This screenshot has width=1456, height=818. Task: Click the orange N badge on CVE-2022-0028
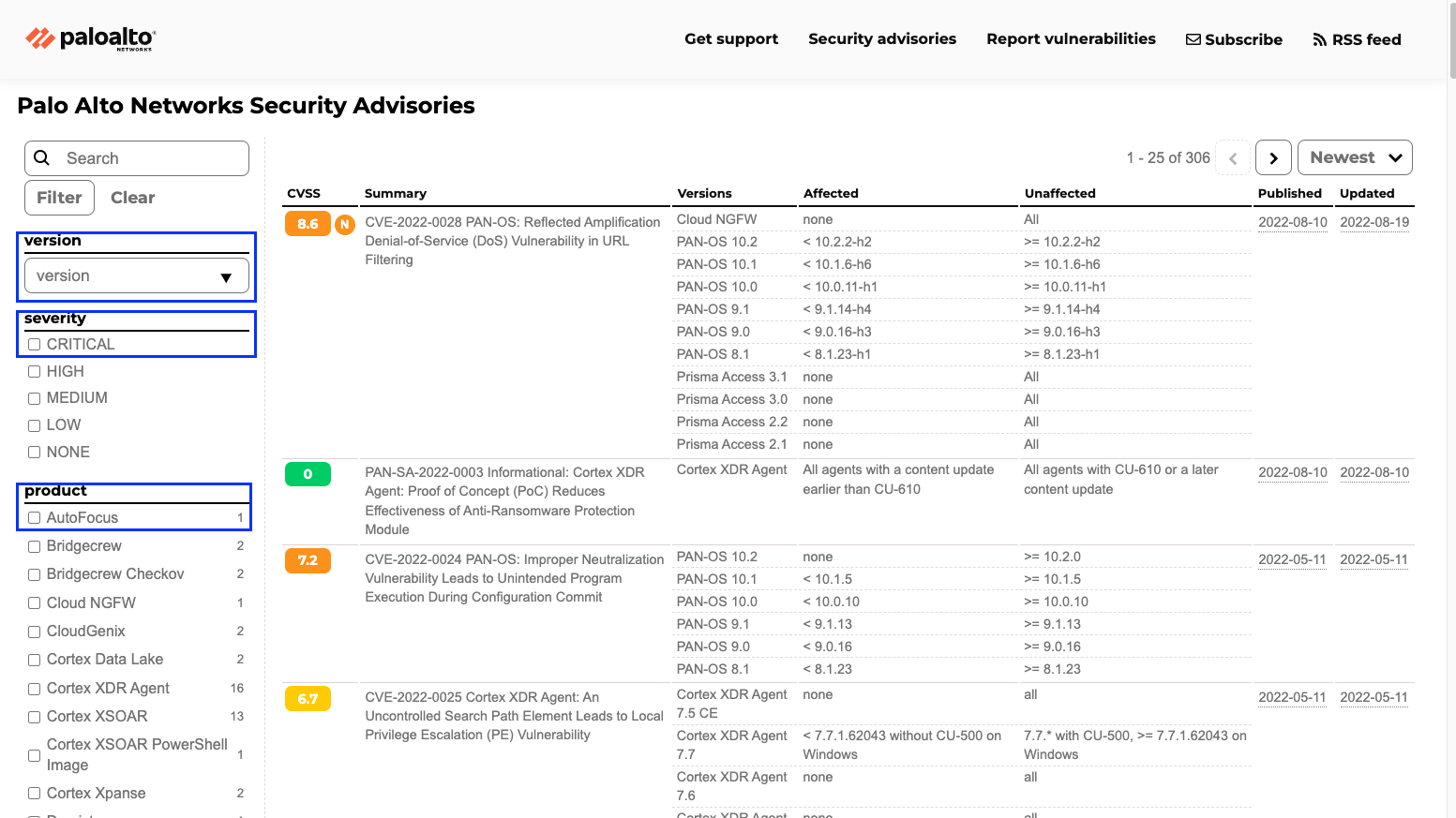coord(345,224)
